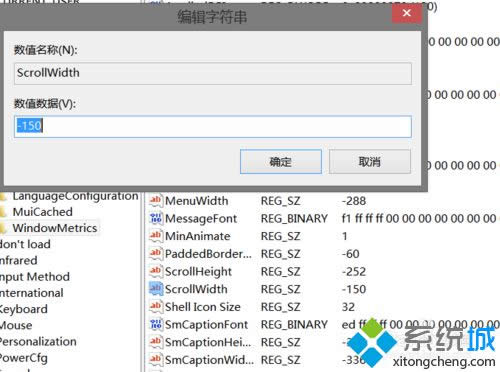Select the Input Method registry key
The image size is (500, 372).
35,277
